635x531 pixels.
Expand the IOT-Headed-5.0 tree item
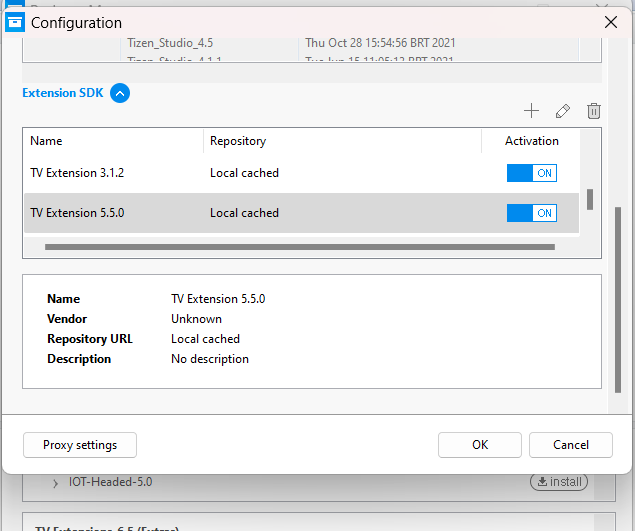55,483
